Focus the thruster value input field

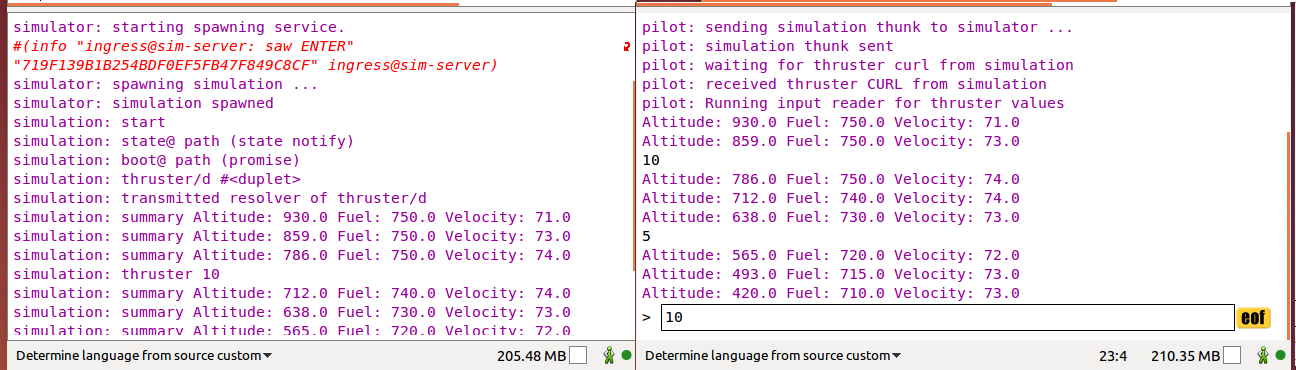coord(947,318)
